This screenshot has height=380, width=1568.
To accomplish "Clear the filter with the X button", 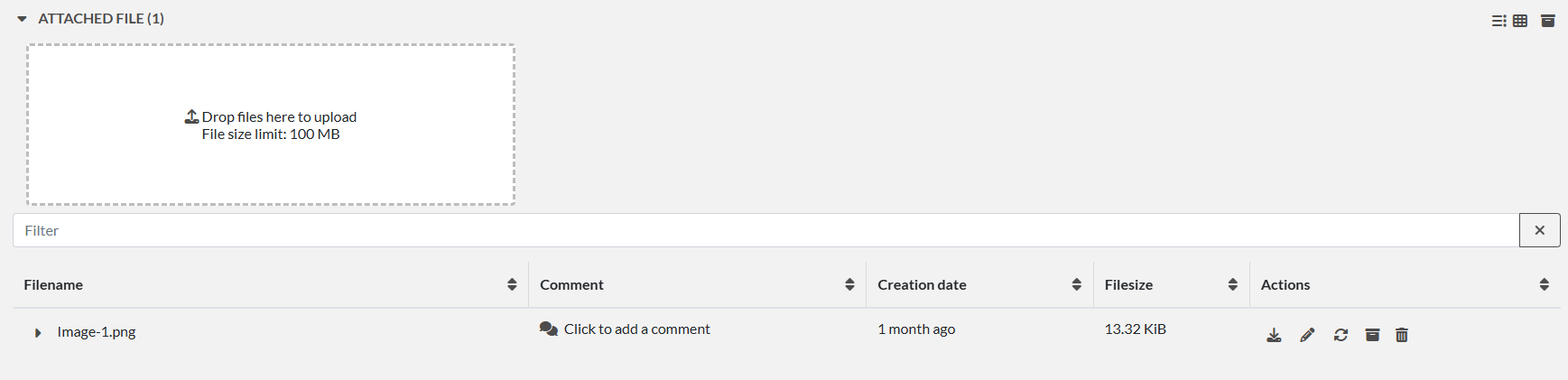I will pyautogui.click(x=1540, y=230).
